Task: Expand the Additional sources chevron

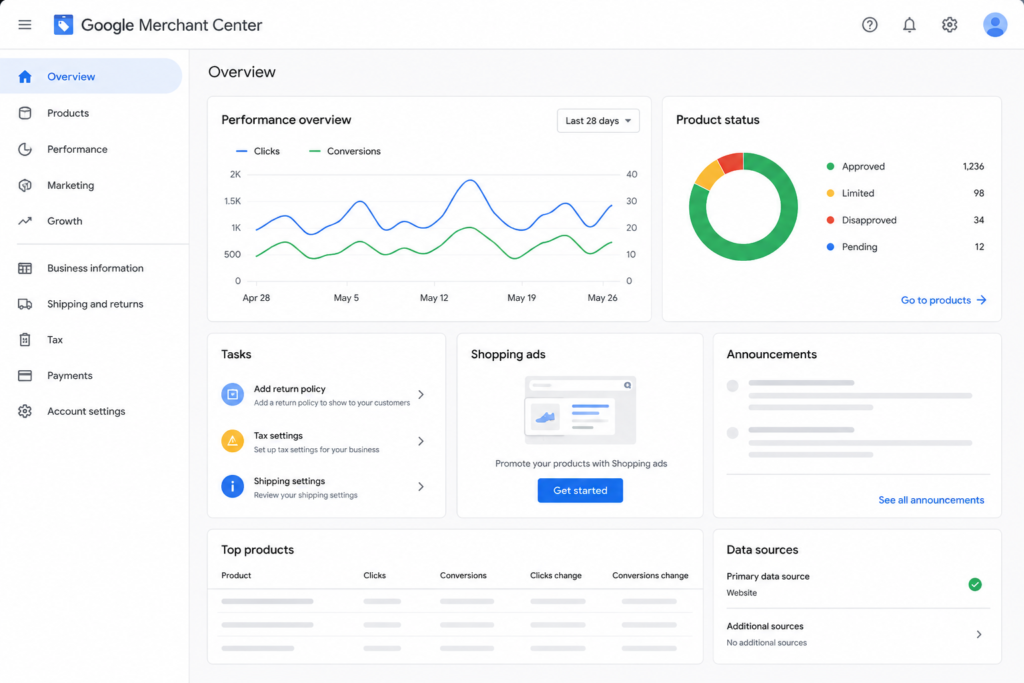Action: pos(978,634)
